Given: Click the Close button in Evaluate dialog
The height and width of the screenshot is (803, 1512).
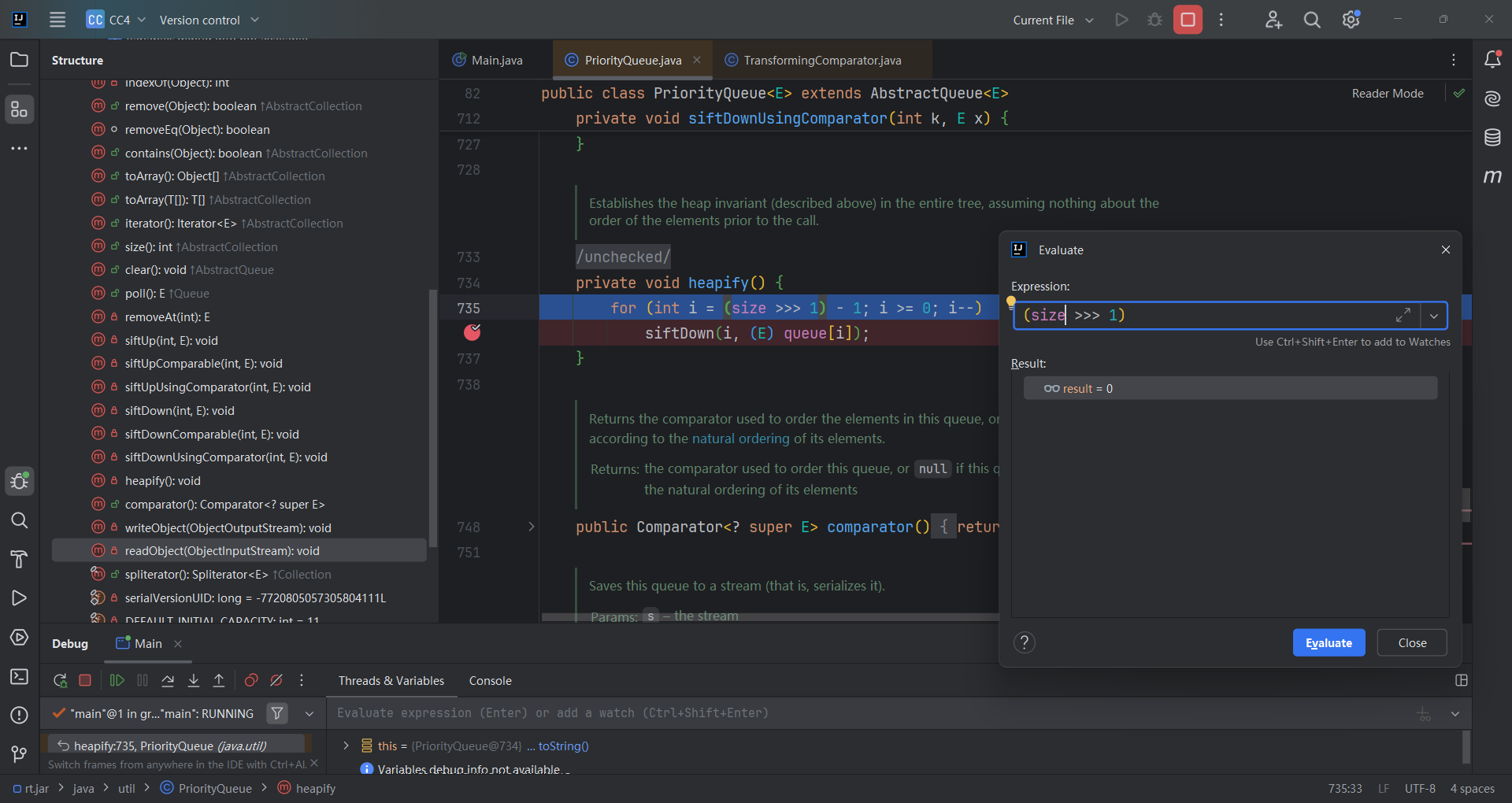Looking at the screenshot, I should click(1412, 642).
